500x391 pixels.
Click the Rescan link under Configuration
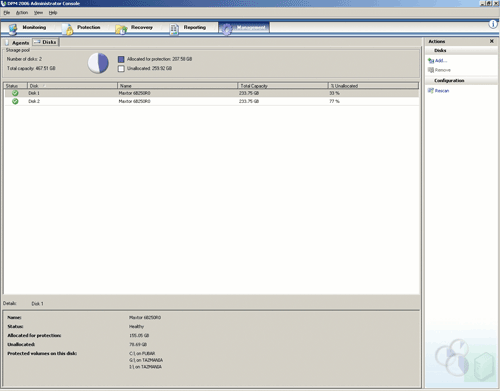click(442, 91)
